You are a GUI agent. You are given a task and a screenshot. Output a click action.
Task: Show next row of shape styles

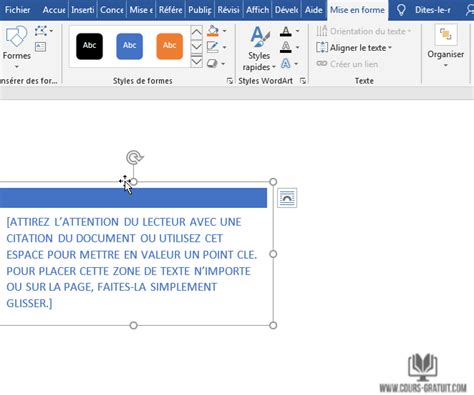pyautogui.click(x=196, y=46)
